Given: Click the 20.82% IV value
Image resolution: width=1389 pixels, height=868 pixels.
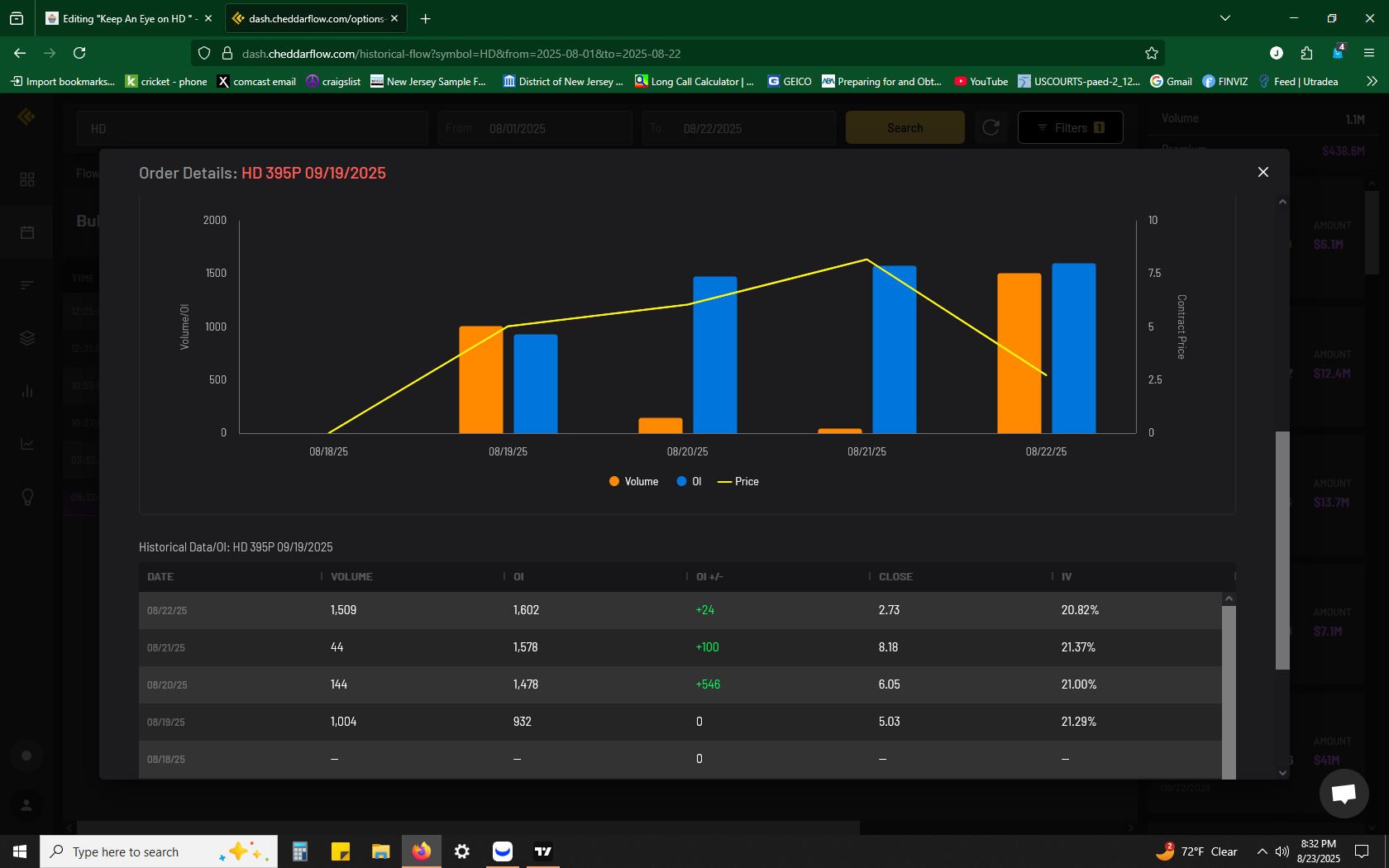Looking at the screenshot, I should coord(1080,610).
